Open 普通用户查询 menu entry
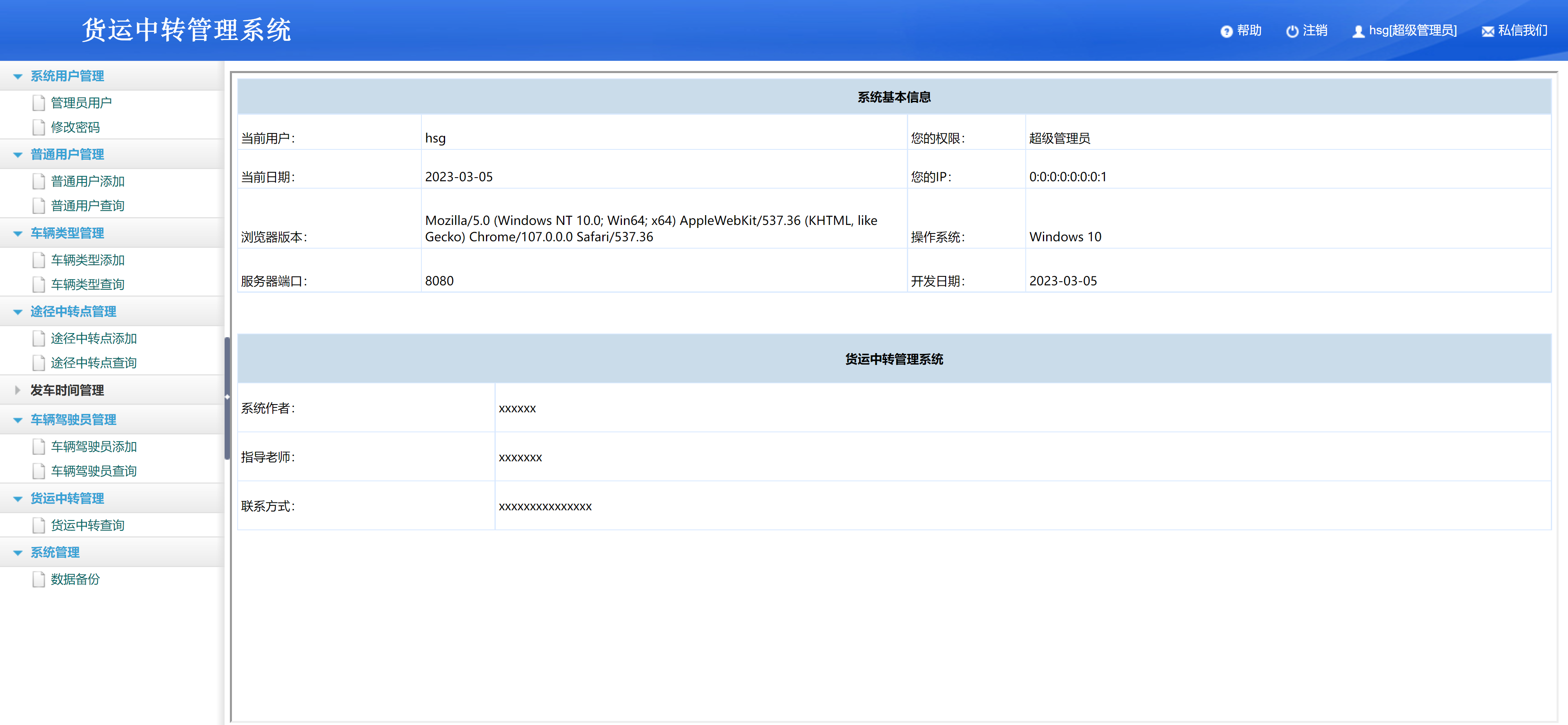This screenshot has width=1568, height=725. click(88, 206)
